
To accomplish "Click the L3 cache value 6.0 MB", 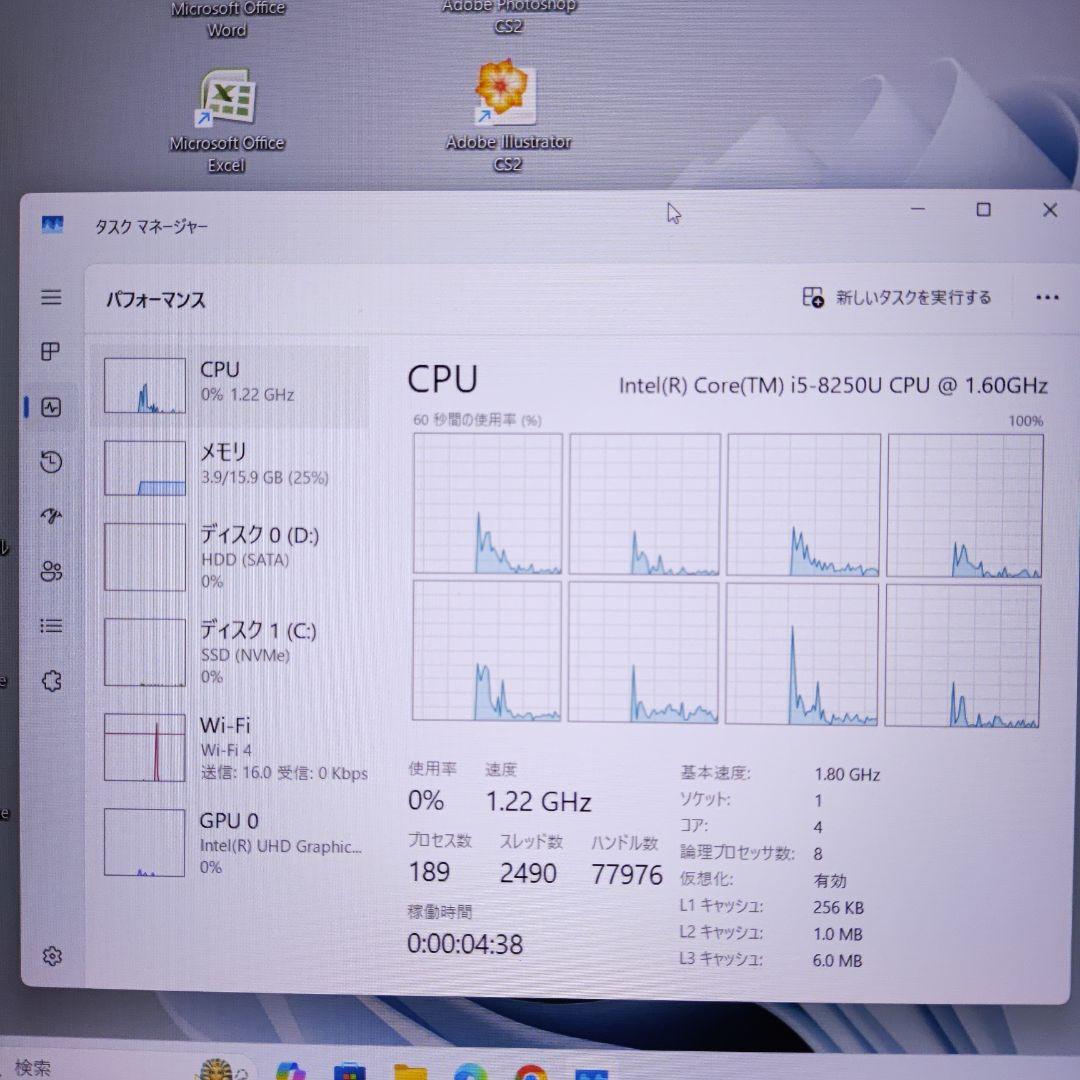I will (x=838, y=960).
